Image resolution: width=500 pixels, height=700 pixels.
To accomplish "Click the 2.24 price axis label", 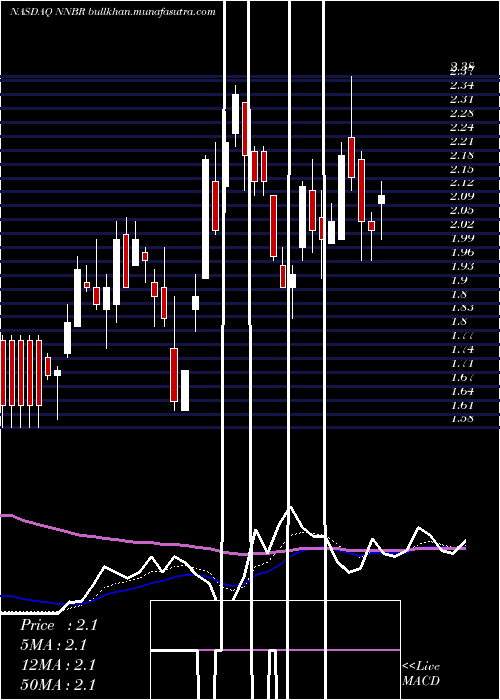I will click(462, 127).
